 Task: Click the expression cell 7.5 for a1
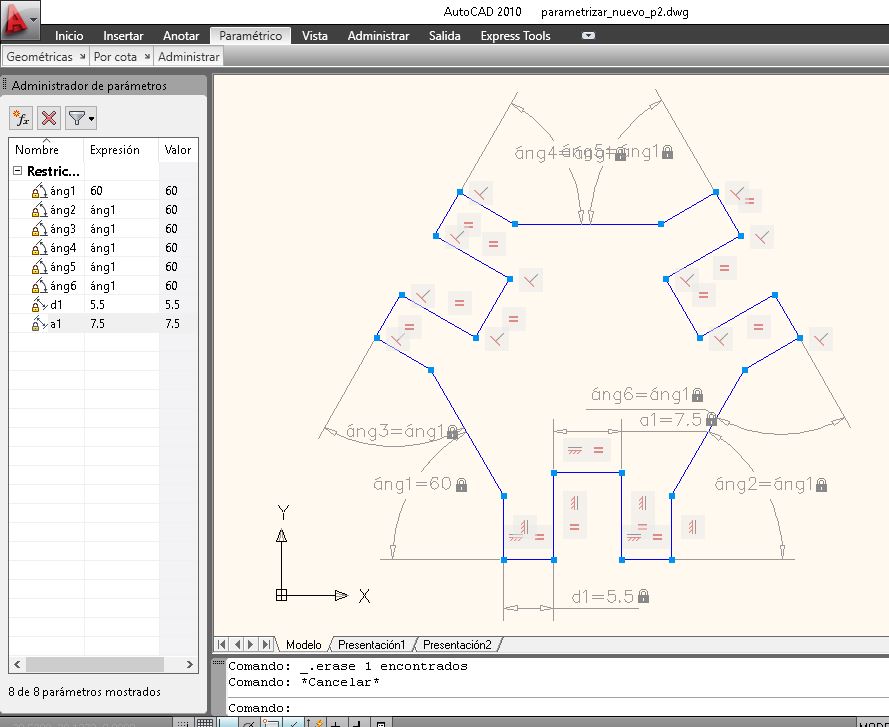(121, 324)
